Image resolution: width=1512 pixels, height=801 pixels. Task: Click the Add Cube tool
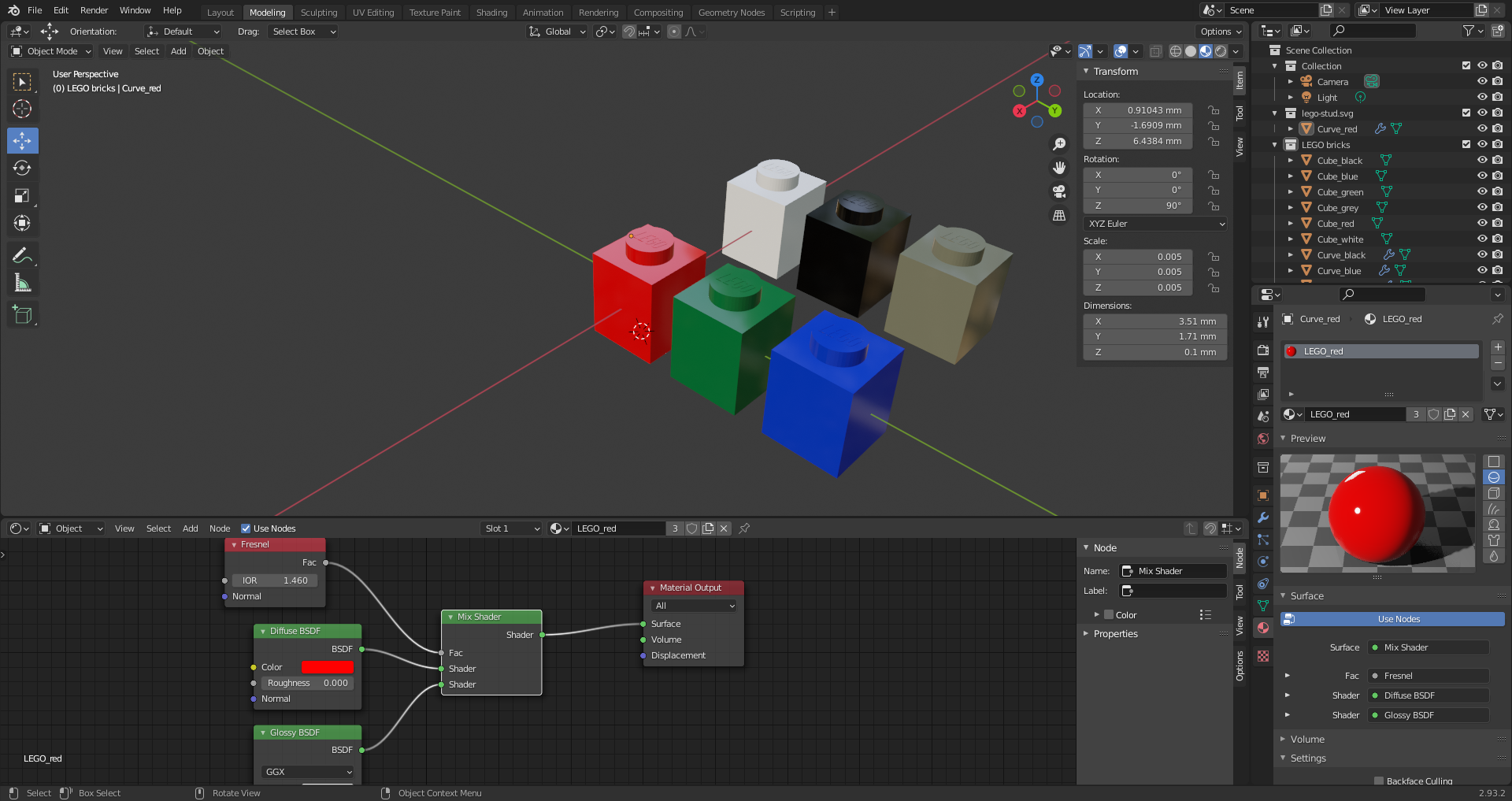click(x=22, y=315)
